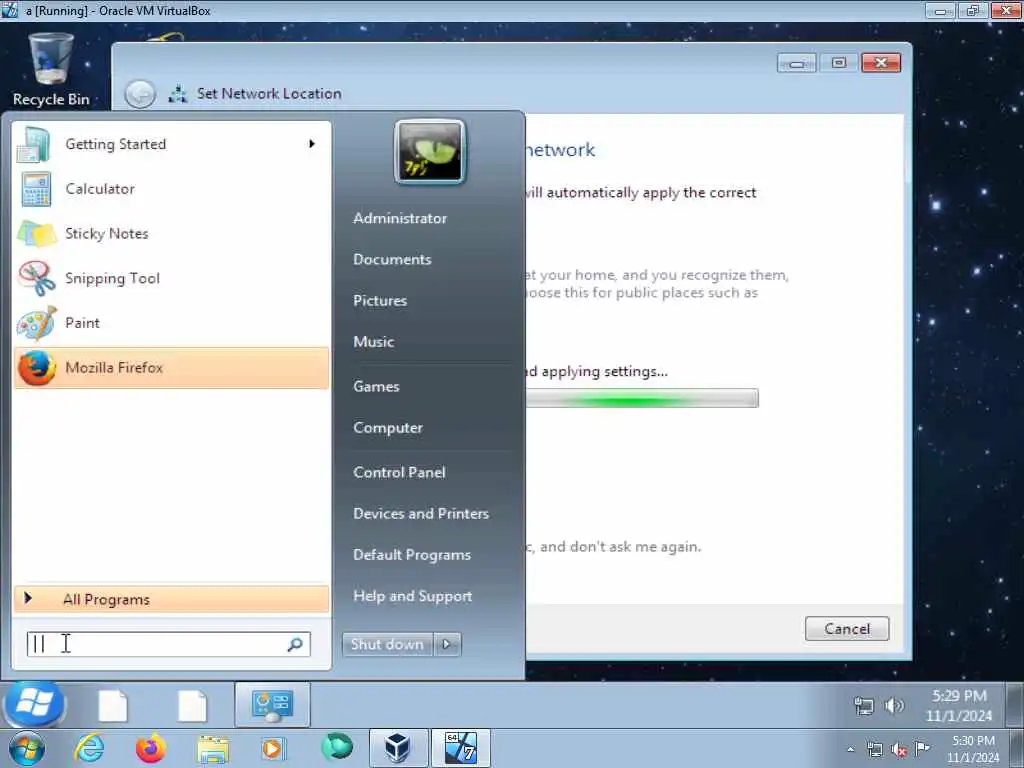Open Devices and Printers
This screenshot has height=768, width=1024.
pos(421,514)
